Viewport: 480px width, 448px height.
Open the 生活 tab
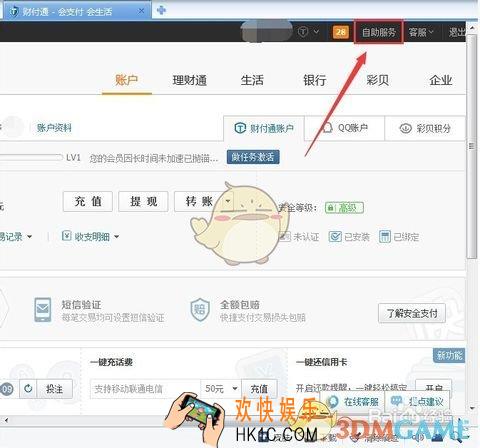252,80
